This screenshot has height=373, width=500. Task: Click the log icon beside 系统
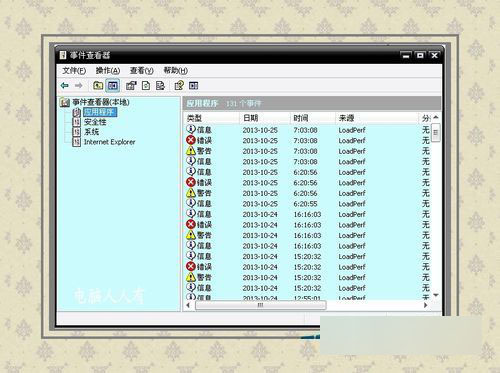[x=77, y=132]
